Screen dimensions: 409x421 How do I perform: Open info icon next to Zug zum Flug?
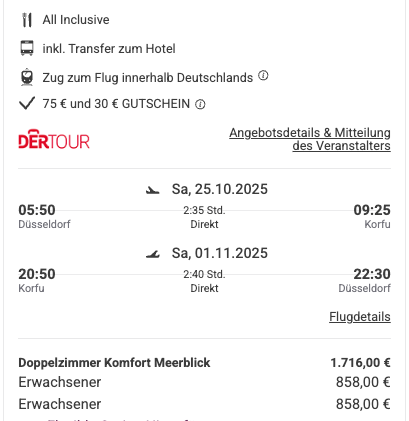pos(263,76)
